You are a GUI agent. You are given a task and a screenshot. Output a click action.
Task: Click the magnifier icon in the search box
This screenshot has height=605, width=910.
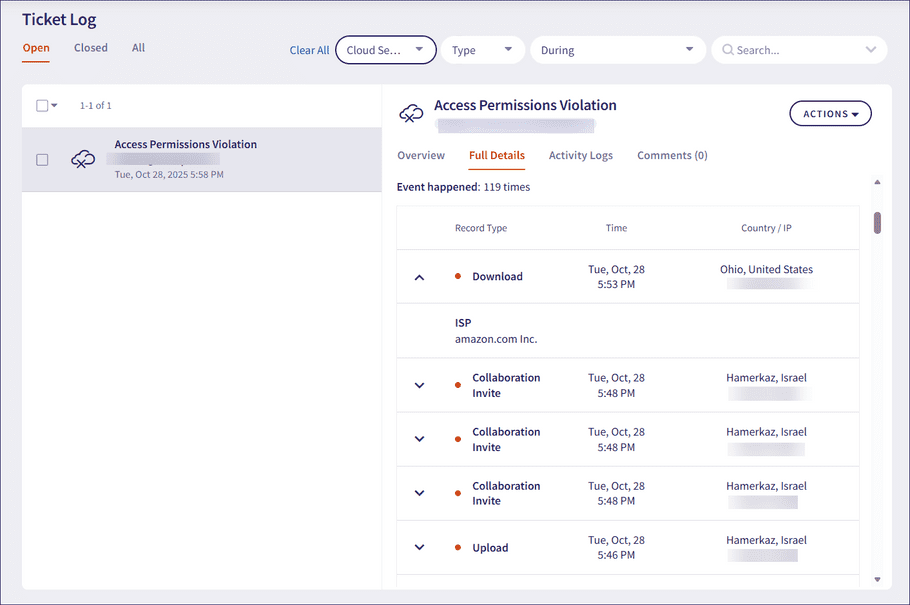pyautogui.click(x=727, y=50)
